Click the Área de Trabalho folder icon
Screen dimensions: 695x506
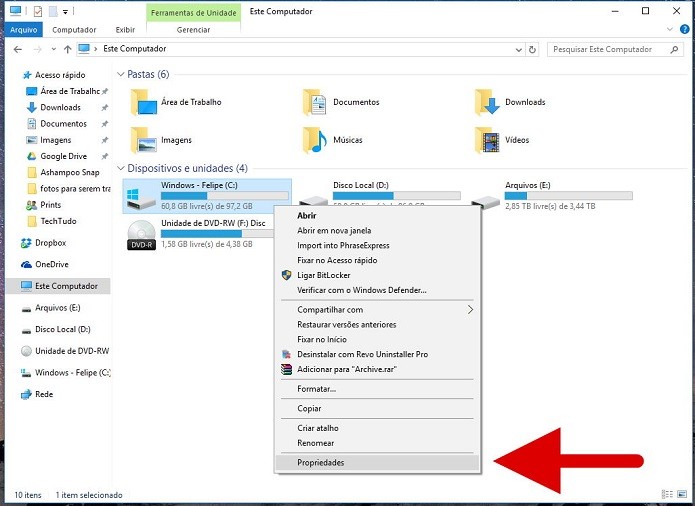coord(144,102)
